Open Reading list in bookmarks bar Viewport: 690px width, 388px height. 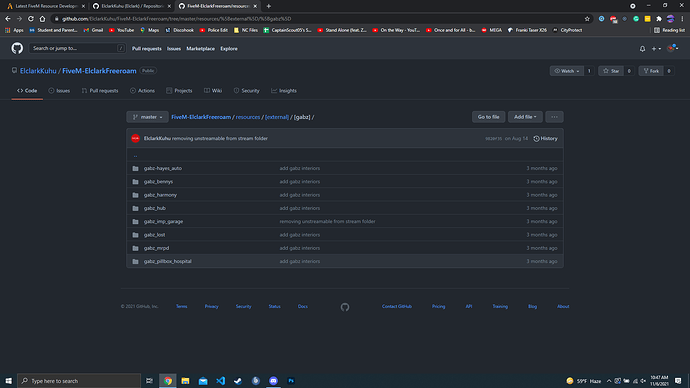click(x=669, y=30)
